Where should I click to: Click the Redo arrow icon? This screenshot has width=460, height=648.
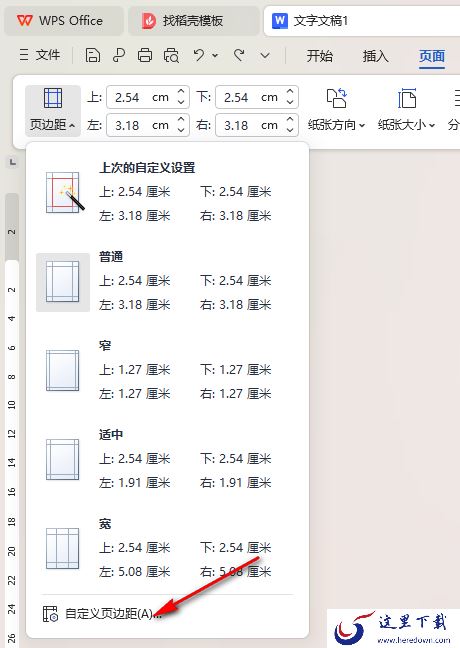tap(239, 55)
